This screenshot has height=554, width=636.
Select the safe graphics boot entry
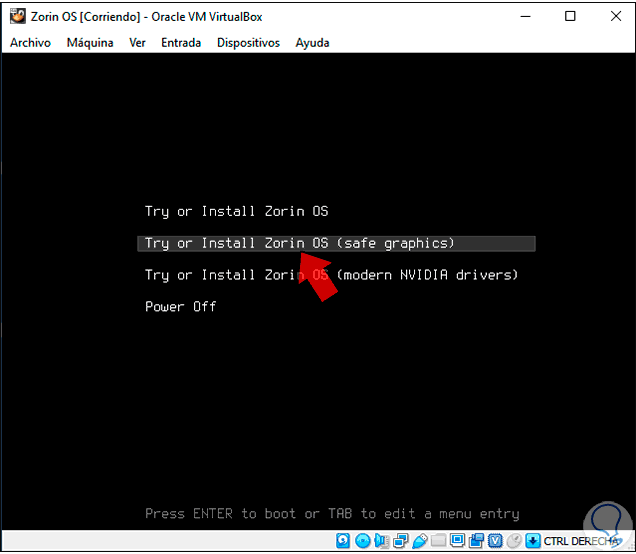(x=336, y=243)
